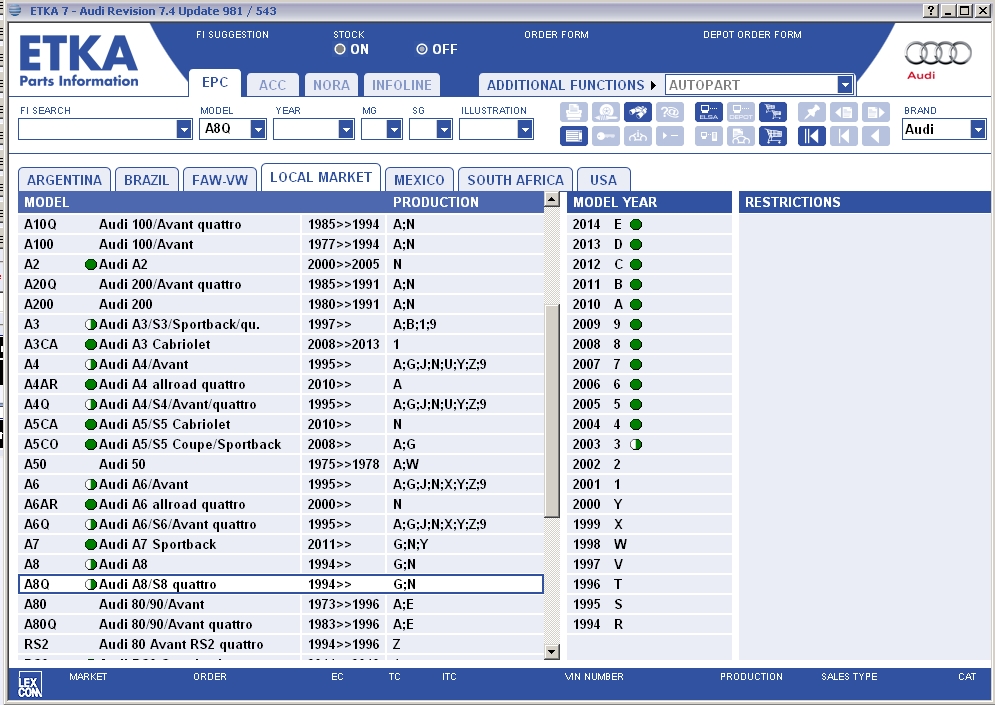Click the computer-to-device transfer icon
The height and width of the screenshot is (705, 995).
[x=709, y=136]
